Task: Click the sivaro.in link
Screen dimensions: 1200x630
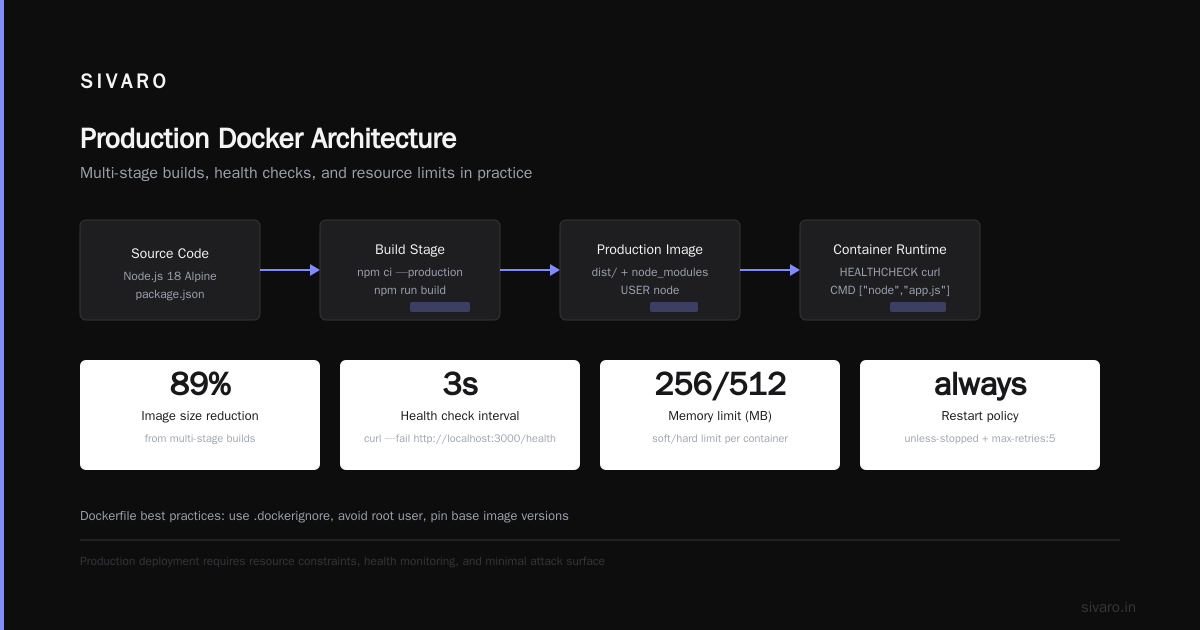Action: tap(1108, 607)
